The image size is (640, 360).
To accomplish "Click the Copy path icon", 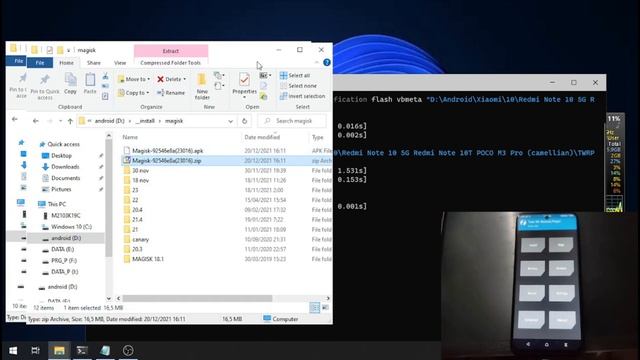I will tap(105, 86).
